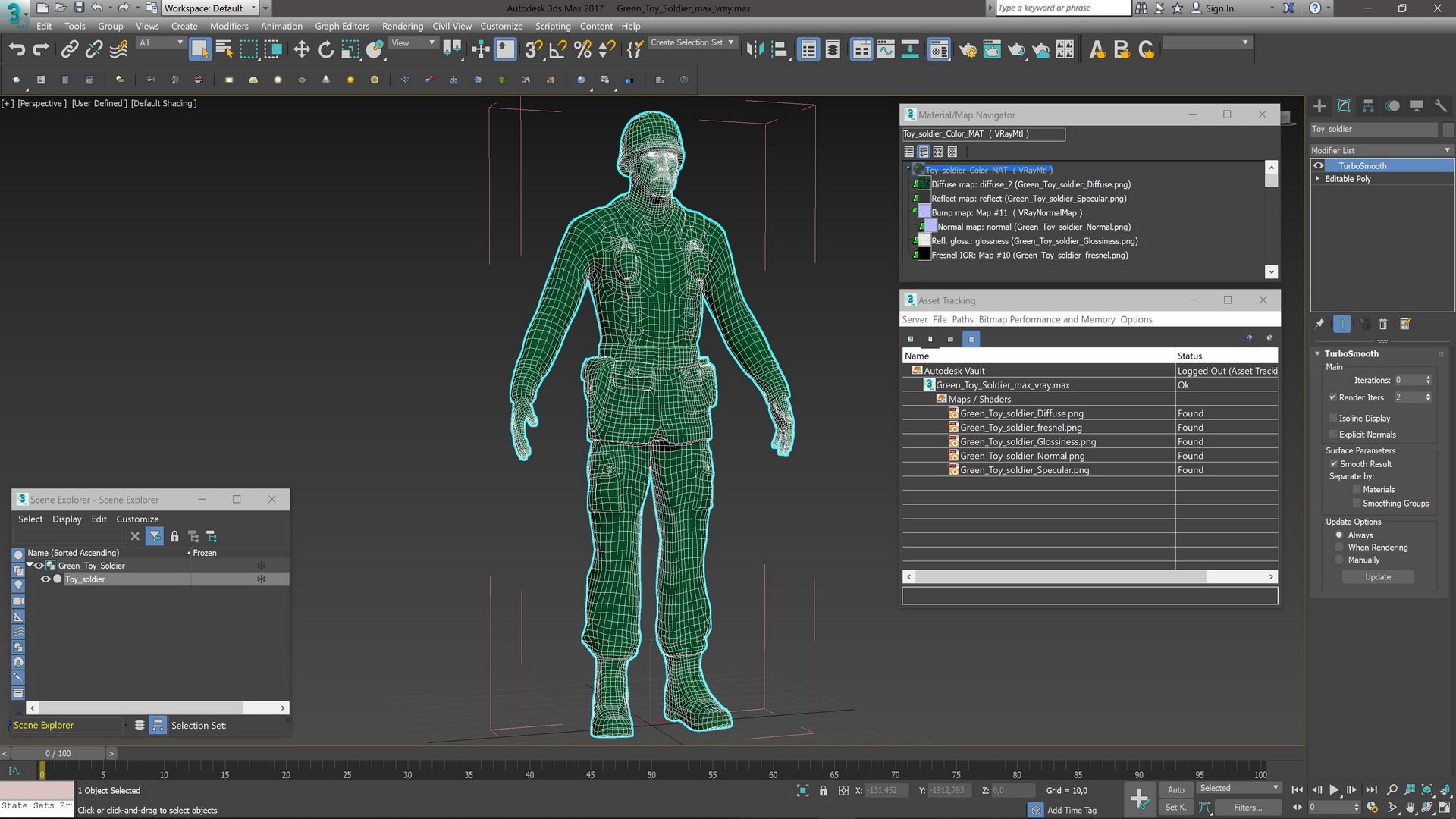Enable the Isoline Display checkbox

coord(1332,419)
